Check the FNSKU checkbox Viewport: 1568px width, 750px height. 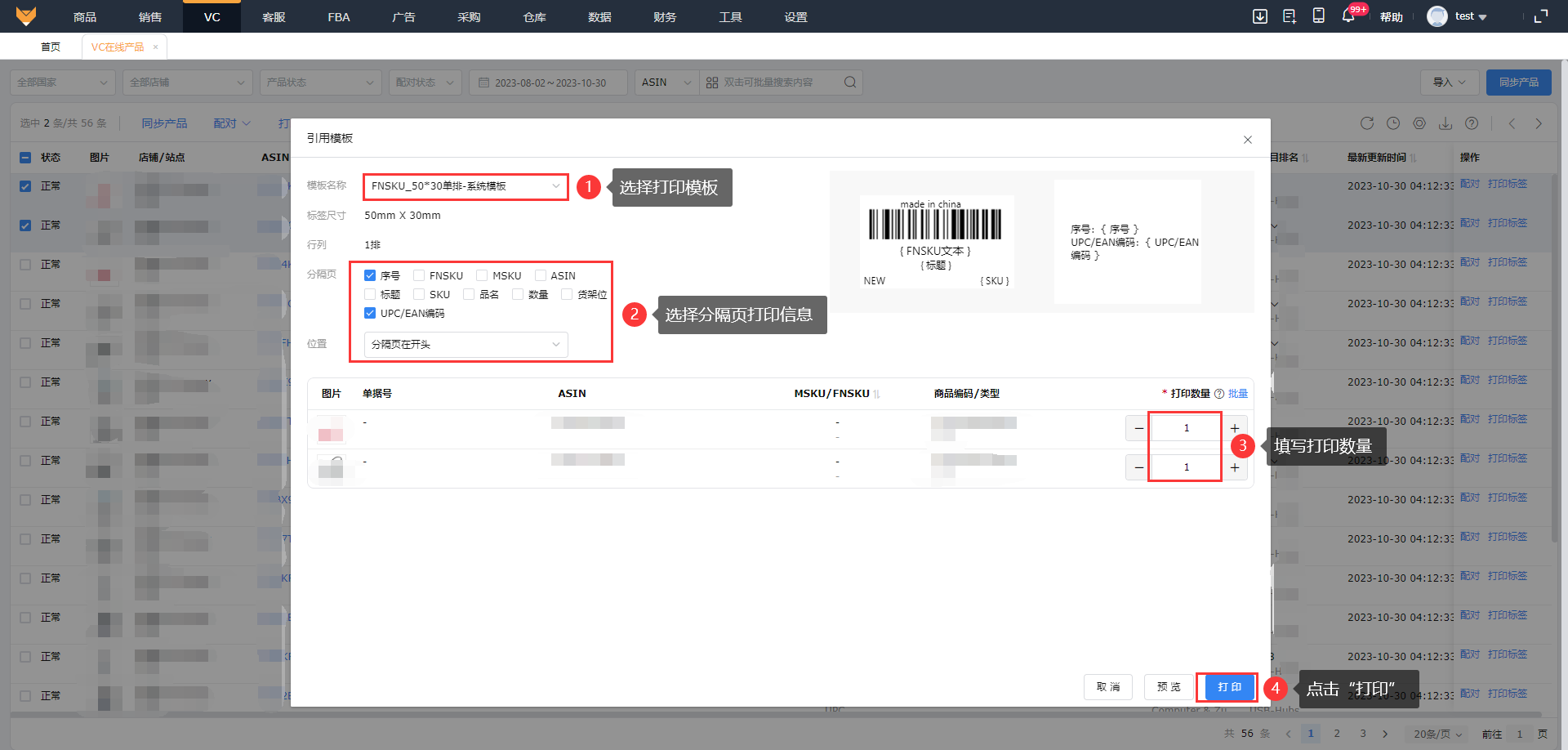(x=419, y=275)
